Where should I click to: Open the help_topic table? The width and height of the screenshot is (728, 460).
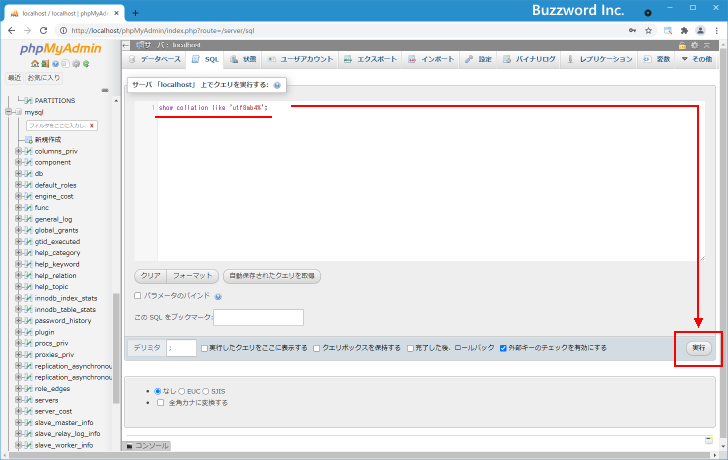[51, 287]
